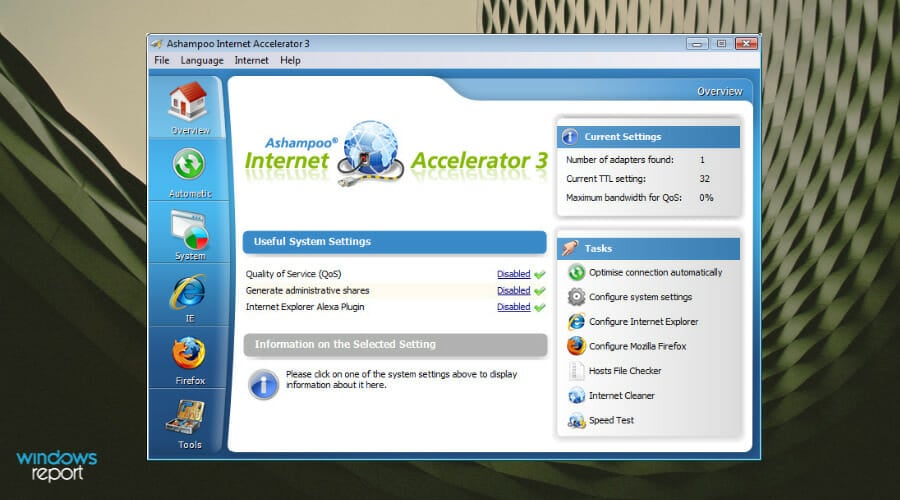900x500 pixels.
Task: Open Configure Mozilla Firefox task
Action: [x=638, y=346]
